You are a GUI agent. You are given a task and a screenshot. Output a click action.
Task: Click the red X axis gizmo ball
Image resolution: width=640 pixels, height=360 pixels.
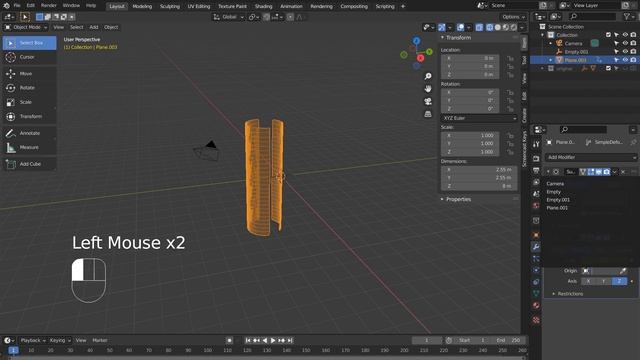(x=420, y=58)
